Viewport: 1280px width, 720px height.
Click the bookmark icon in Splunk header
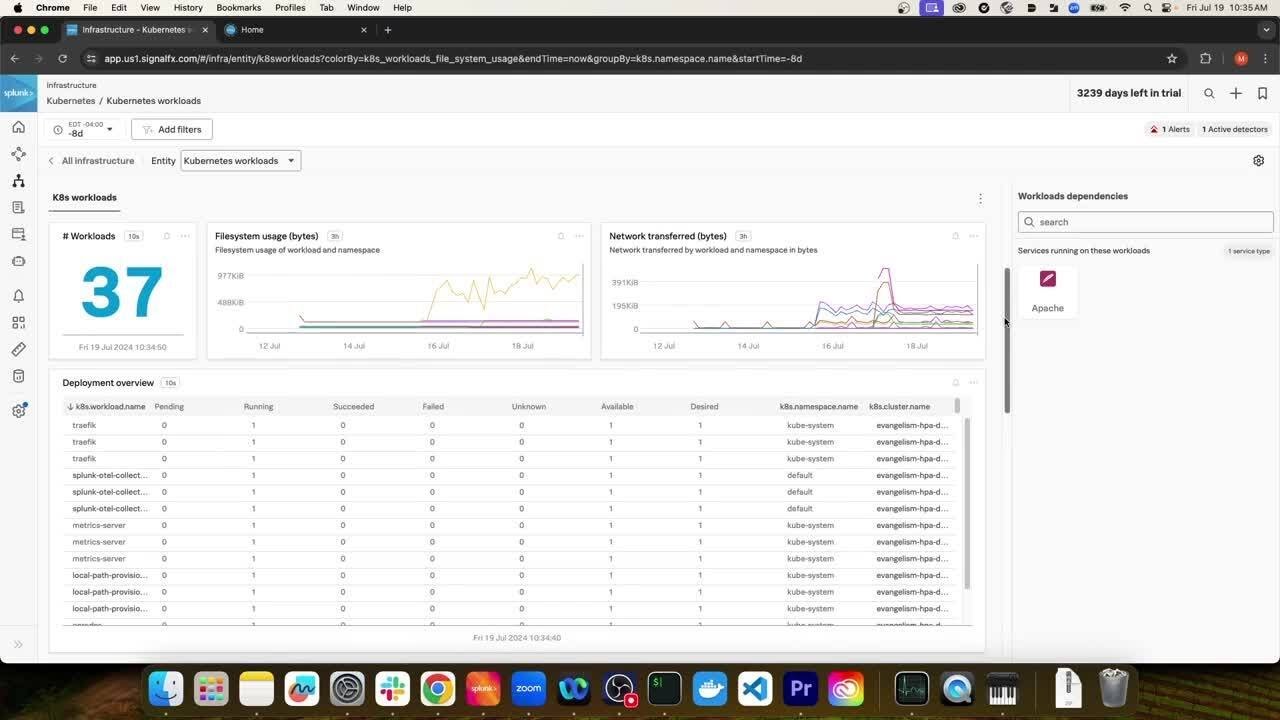pos(1263,93)
